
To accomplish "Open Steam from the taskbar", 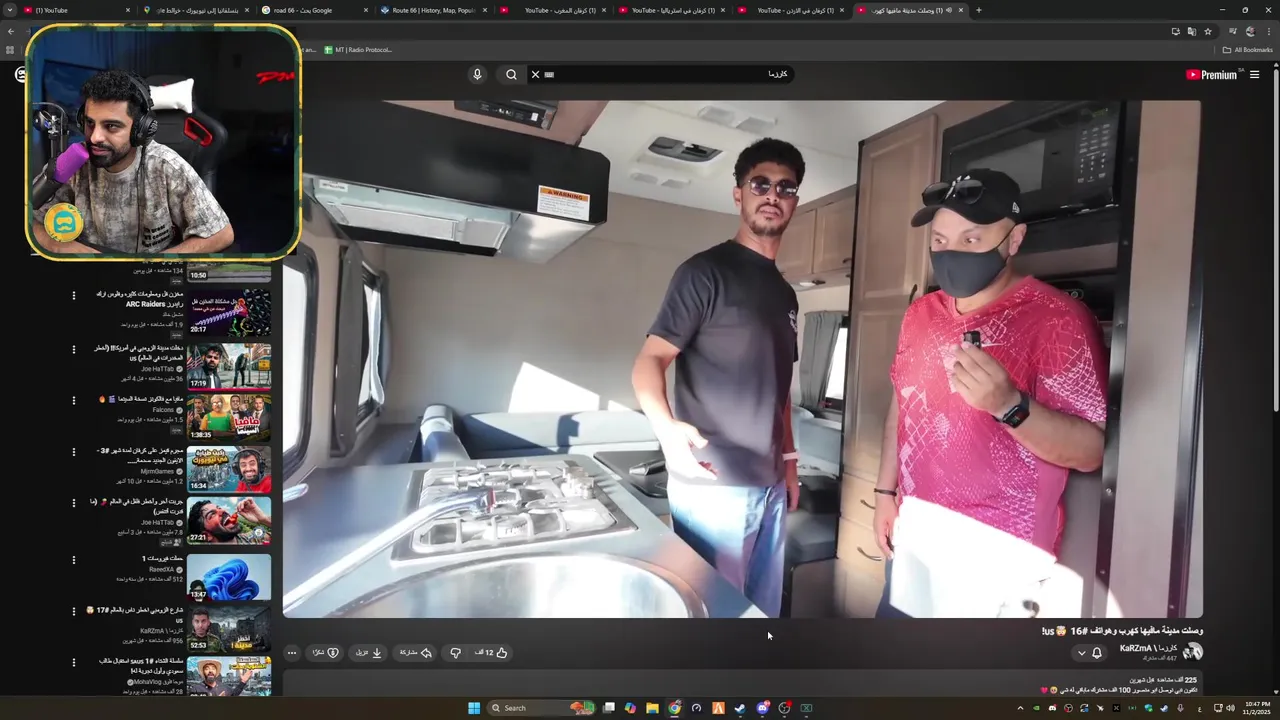I will [740, 708].
